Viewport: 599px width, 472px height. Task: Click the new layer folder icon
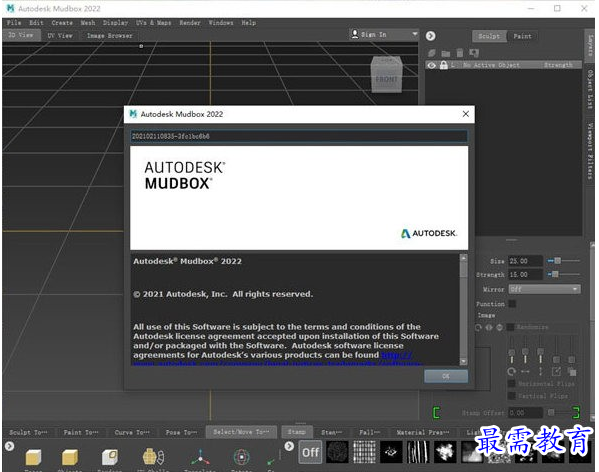pyautogui.click(x=446, y=53)
